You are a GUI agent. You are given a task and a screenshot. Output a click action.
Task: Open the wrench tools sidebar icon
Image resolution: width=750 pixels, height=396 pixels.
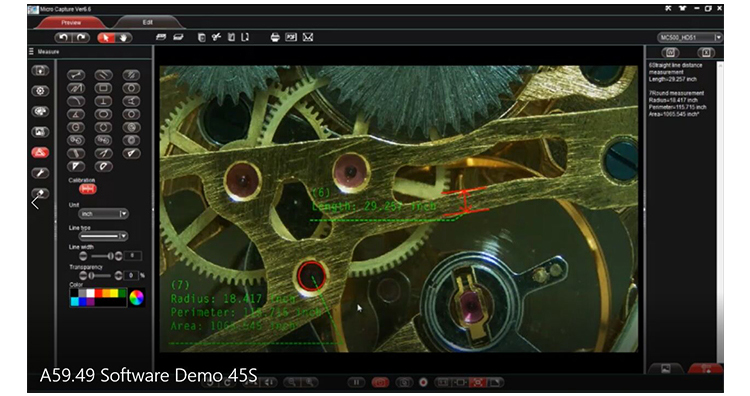[x=40, y=173]
